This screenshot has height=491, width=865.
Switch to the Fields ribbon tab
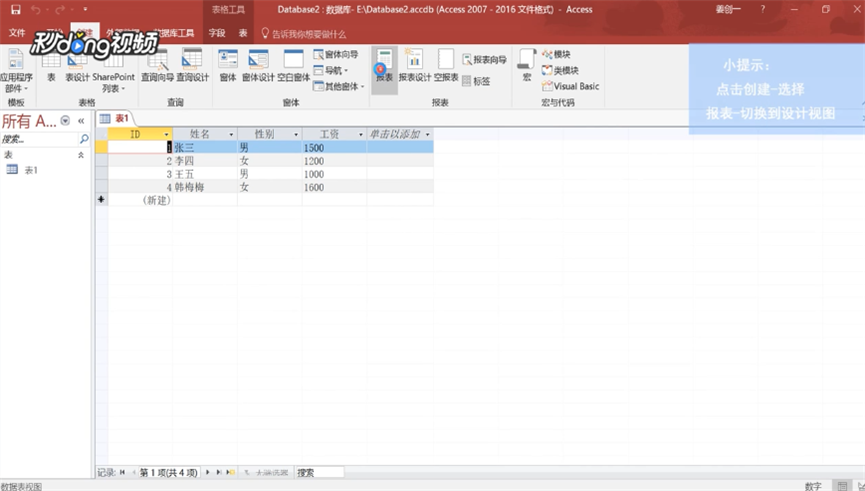click(217, 33)
